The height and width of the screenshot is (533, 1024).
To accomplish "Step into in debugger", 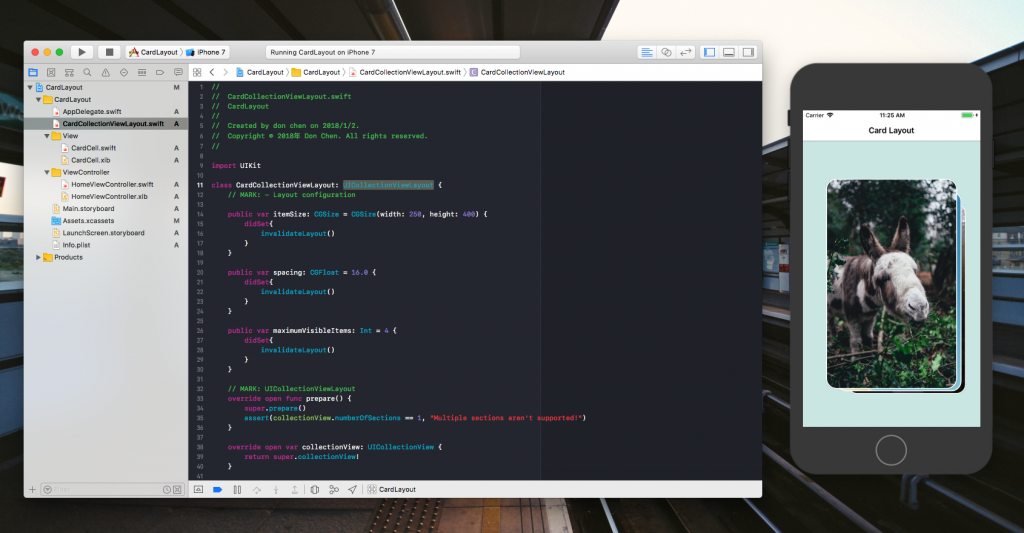I will [276, 489].
